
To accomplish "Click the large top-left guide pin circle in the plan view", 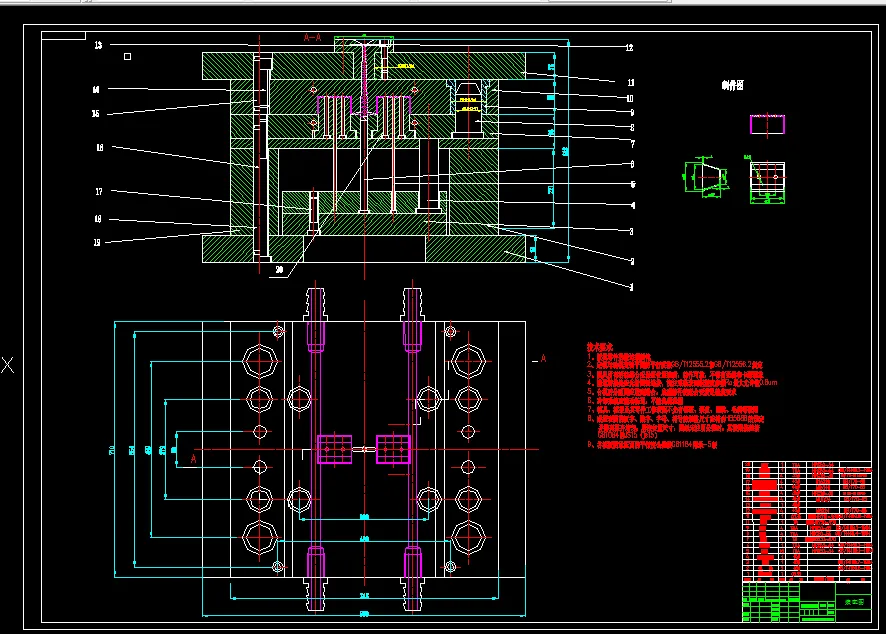I will click(260, 361).
